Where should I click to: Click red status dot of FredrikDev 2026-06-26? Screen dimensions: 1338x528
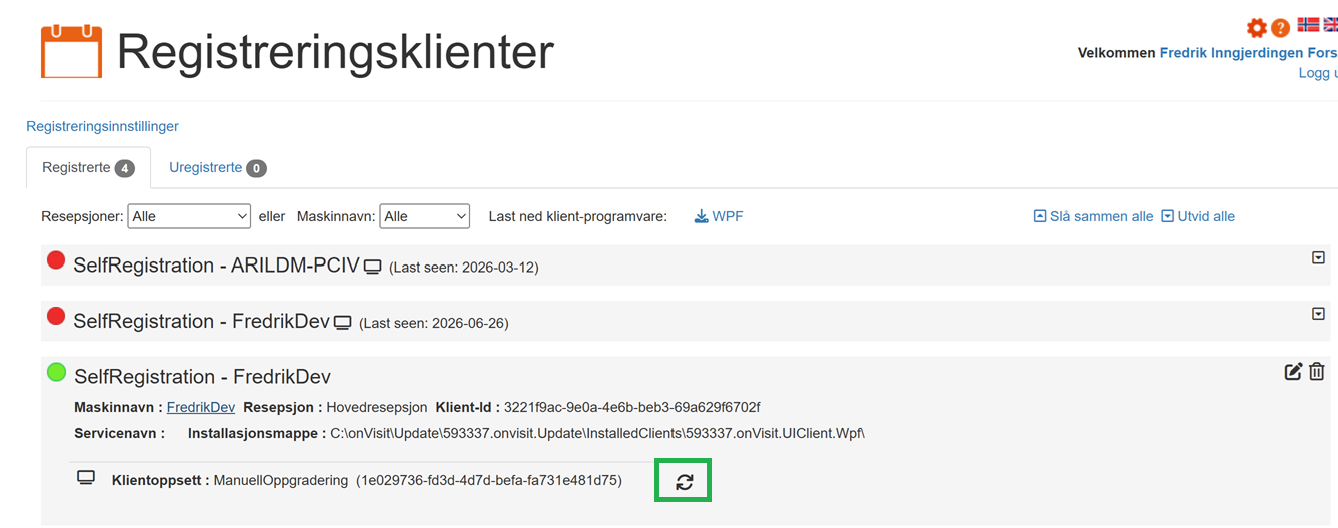tap(56, 316)
